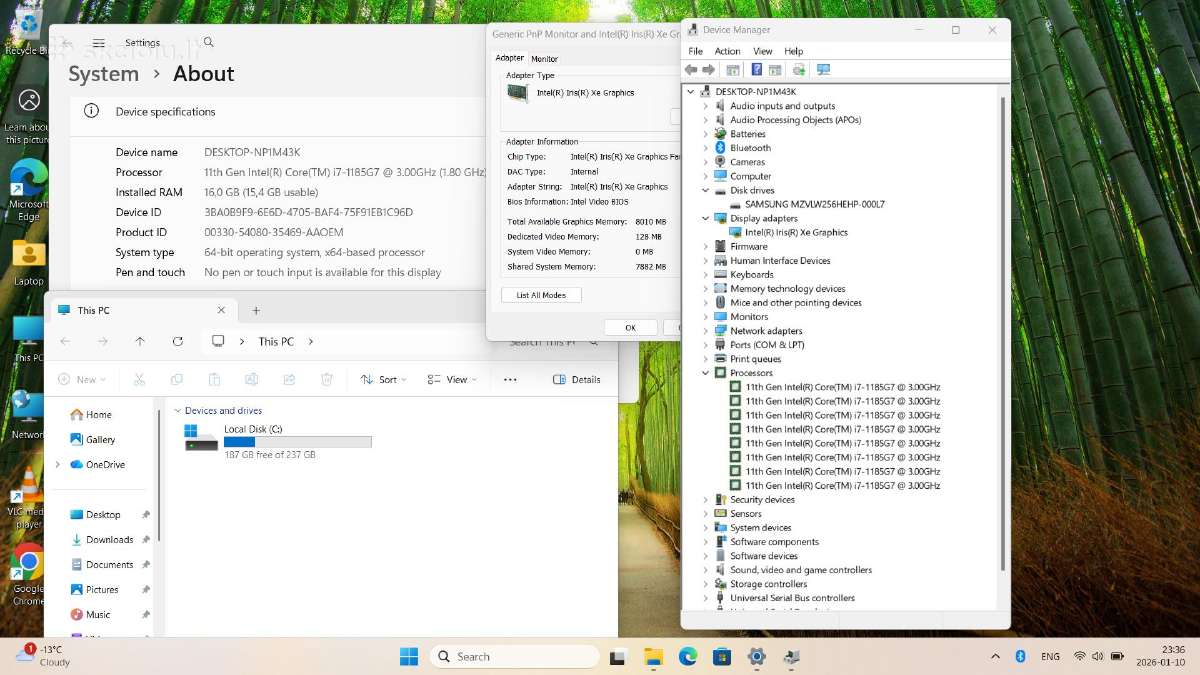Open the Settings hamburger navigation menu
Viewport: 1200px width, 675px height.
tap(99, 43)
